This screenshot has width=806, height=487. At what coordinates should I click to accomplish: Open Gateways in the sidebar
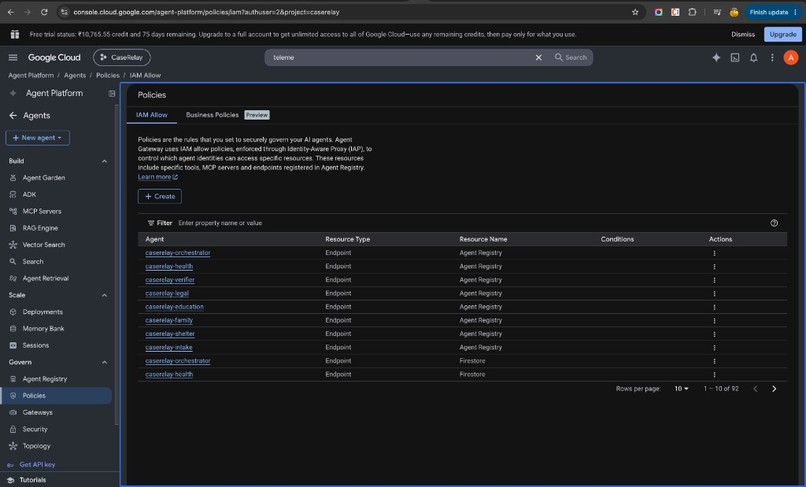tap(38, 412)
